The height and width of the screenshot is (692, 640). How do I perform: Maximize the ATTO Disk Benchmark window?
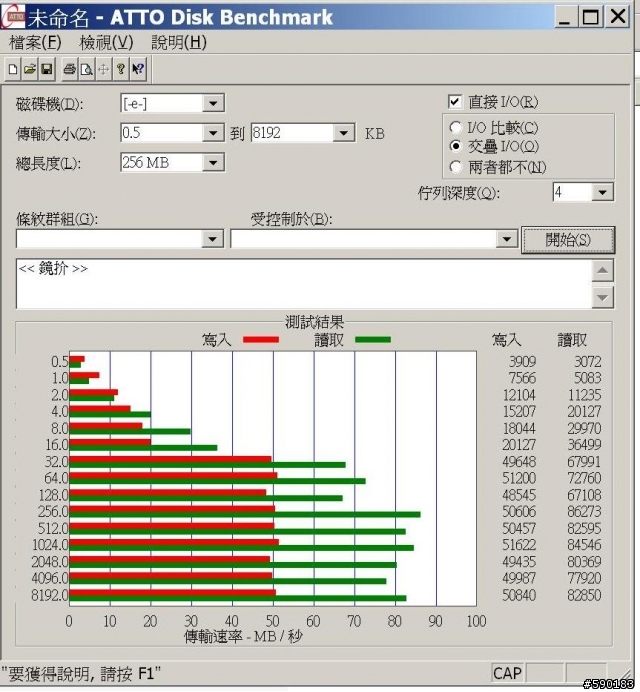(x=591, y=16)
